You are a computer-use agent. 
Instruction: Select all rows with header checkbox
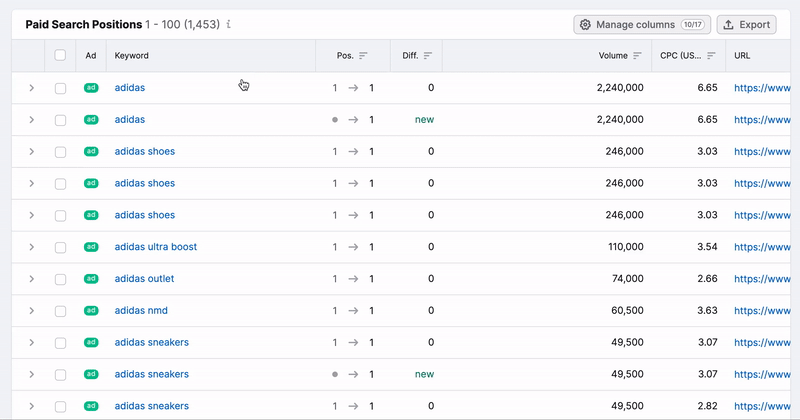60,55
